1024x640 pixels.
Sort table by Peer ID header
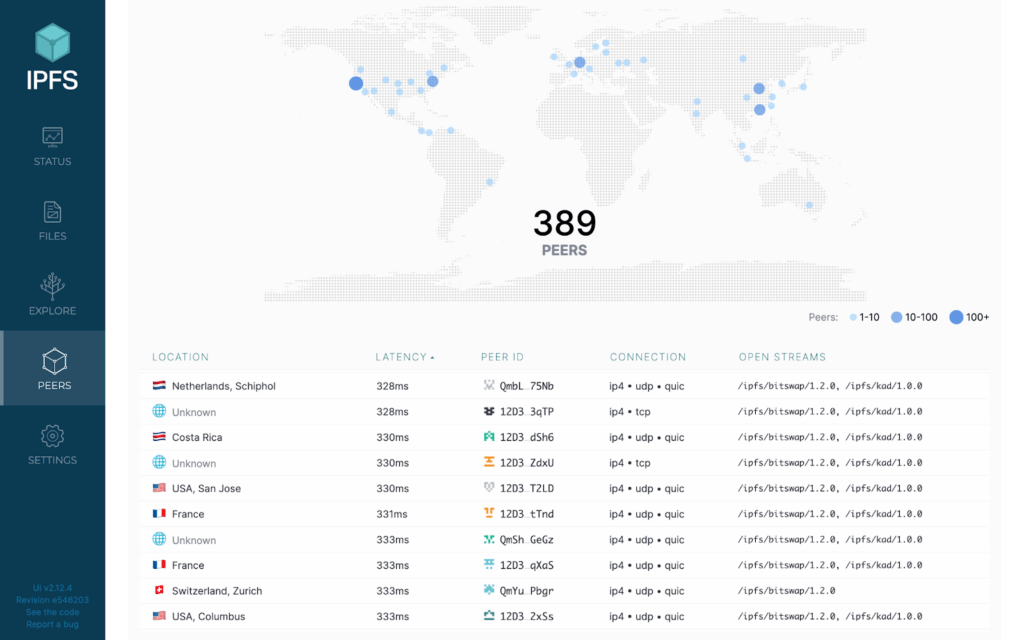[x=502, y=357]
